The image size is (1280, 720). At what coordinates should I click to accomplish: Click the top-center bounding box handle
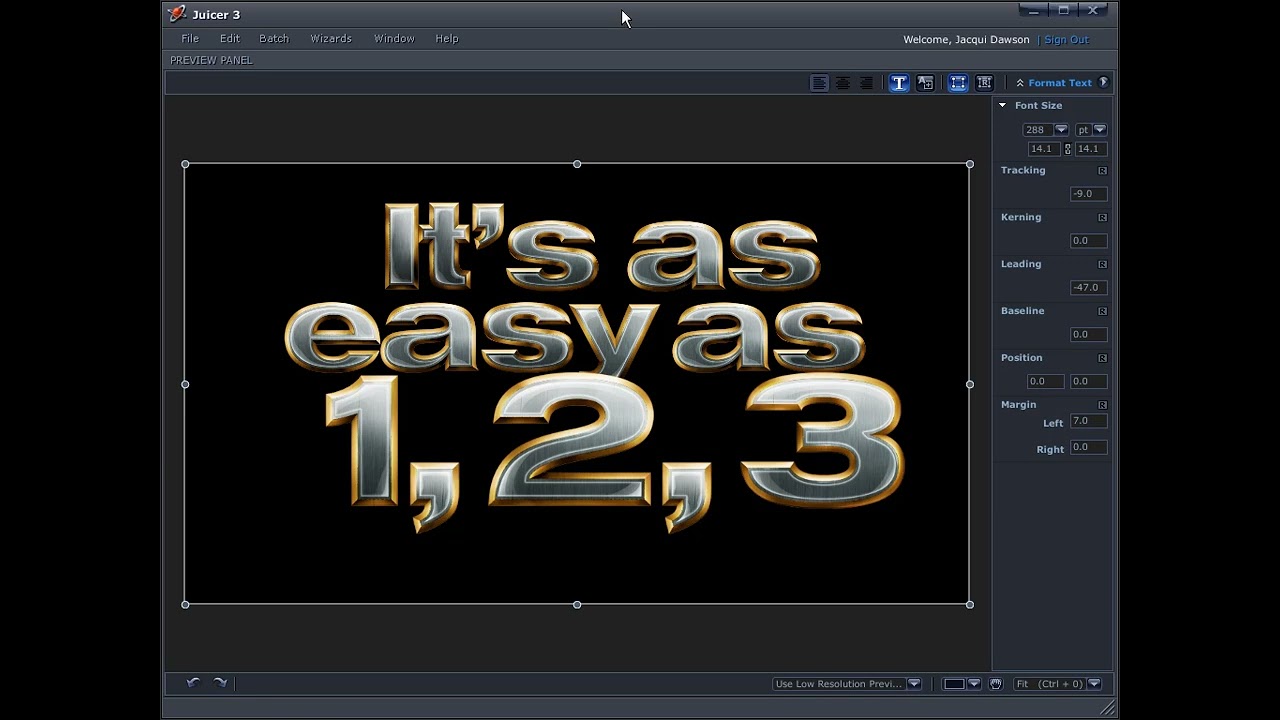pos(577,164)
